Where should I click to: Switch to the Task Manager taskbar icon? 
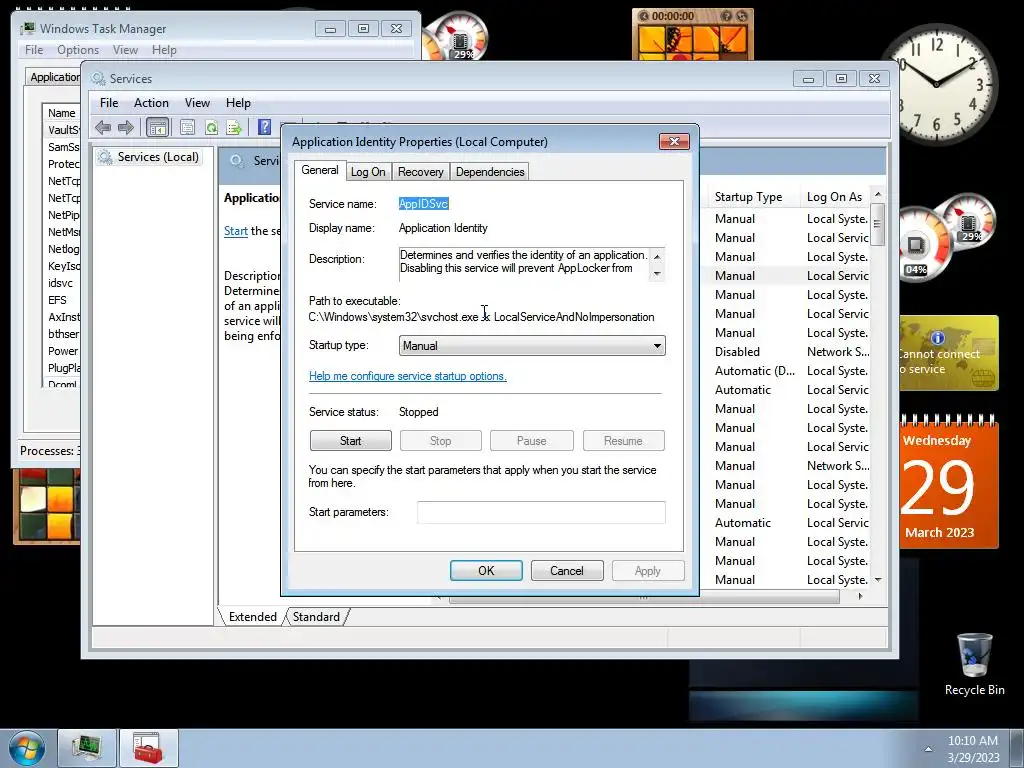click(x=87, y=748)
